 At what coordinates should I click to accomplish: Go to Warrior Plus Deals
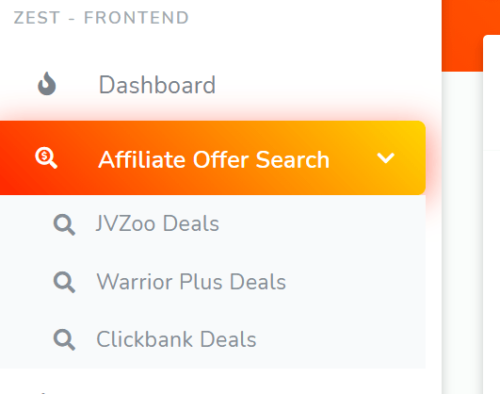tap(191, 282)
